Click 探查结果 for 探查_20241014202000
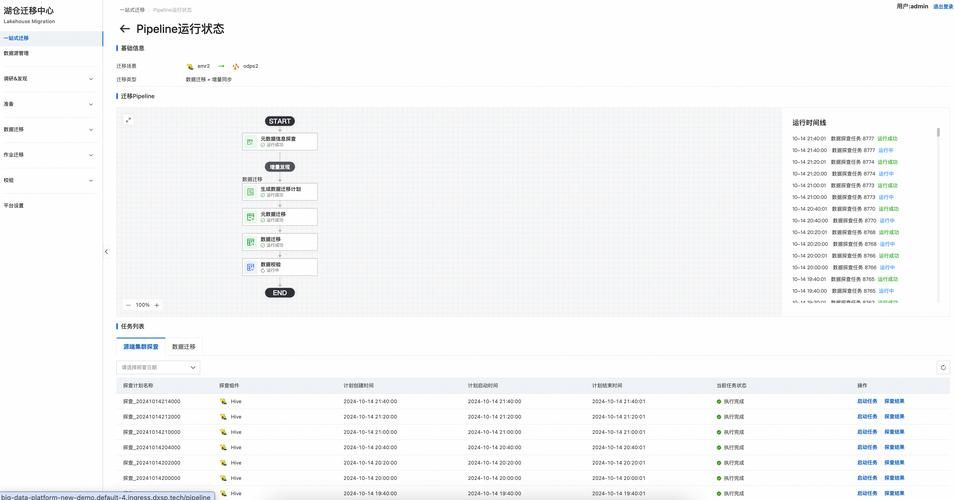The image size is (954, 500). tap(894, 463)
